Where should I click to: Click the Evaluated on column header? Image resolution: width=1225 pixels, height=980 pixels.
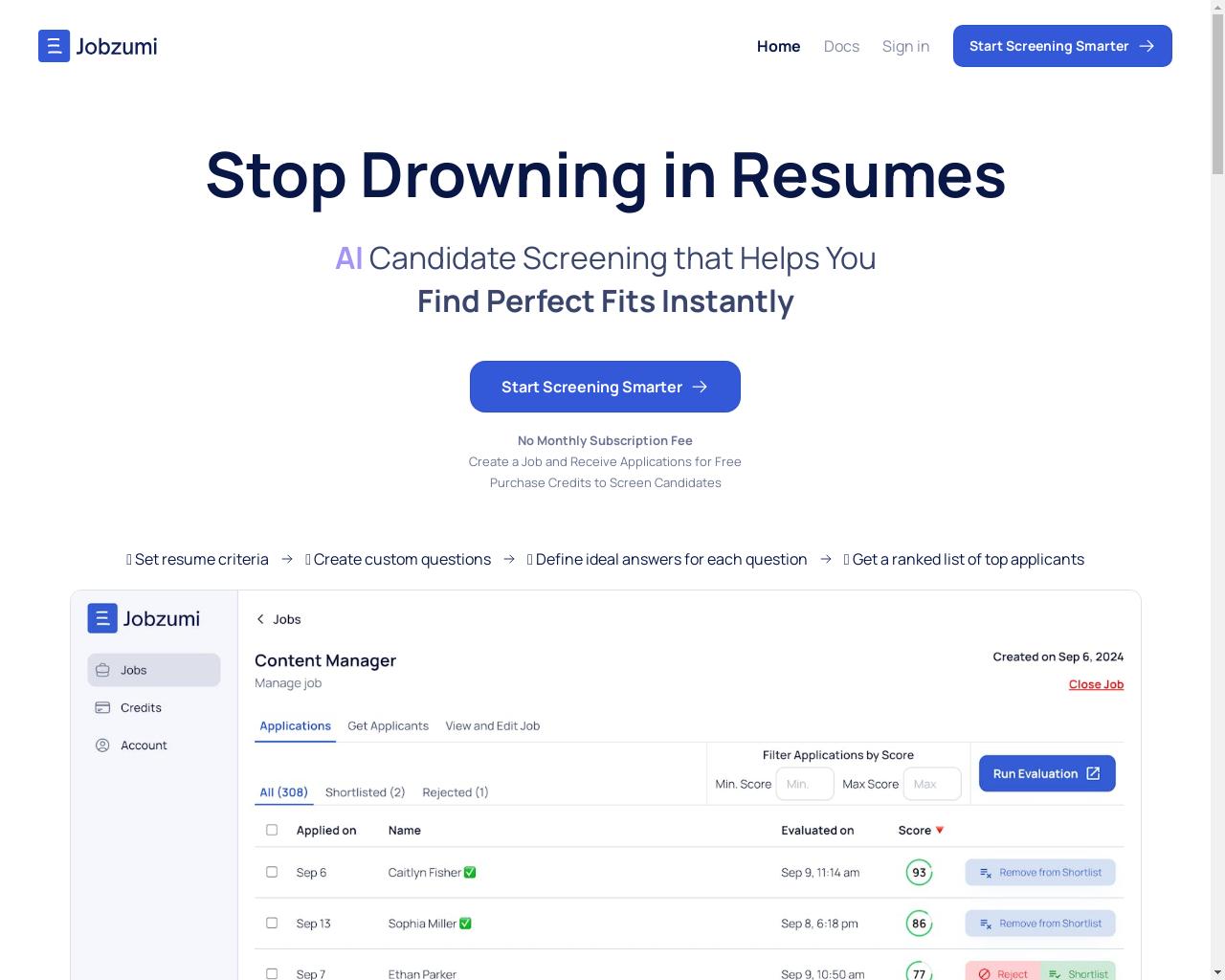tap(817, 830)
